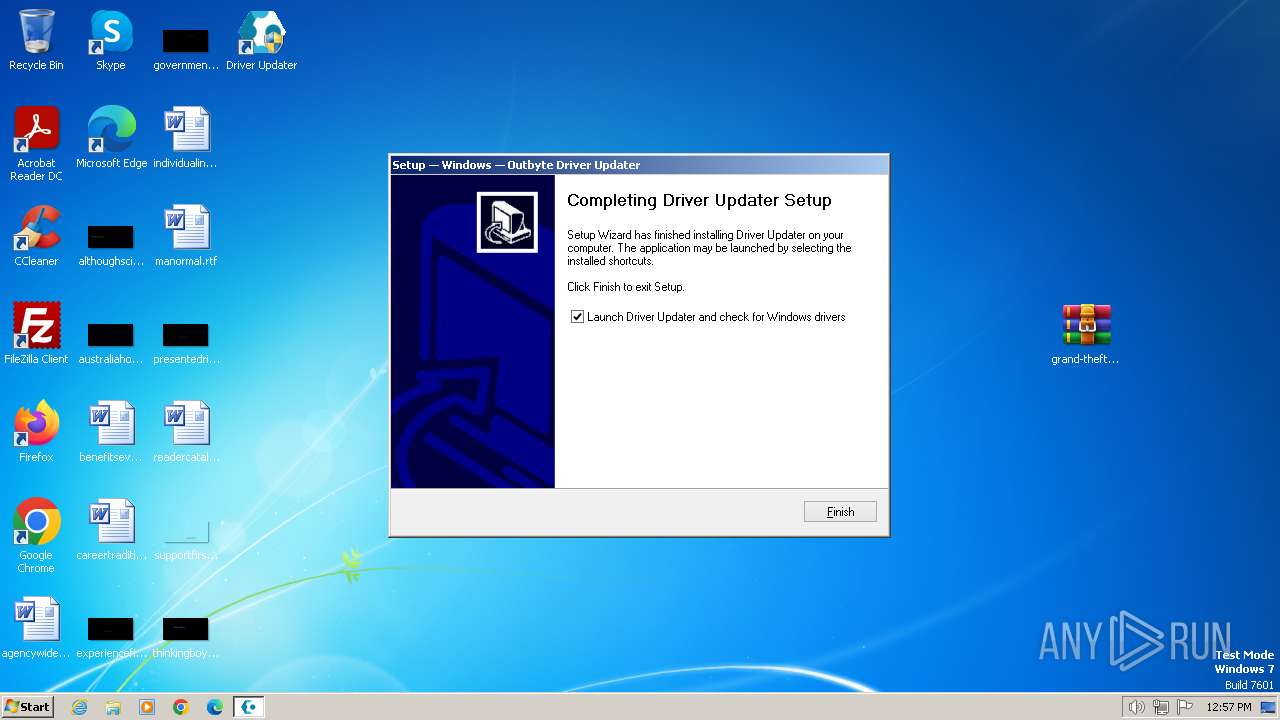
Task: Open the Action Center flag tray icon
Action: [1185, 707]
